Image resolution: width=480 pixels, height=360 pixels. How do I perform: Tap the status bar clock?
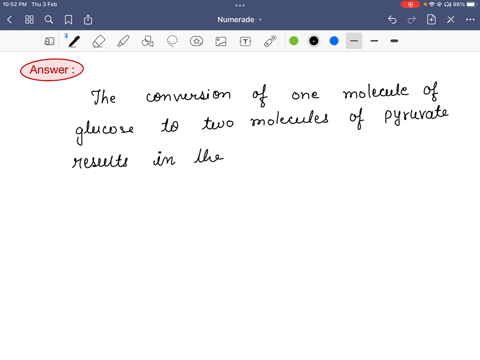[15, 4]
